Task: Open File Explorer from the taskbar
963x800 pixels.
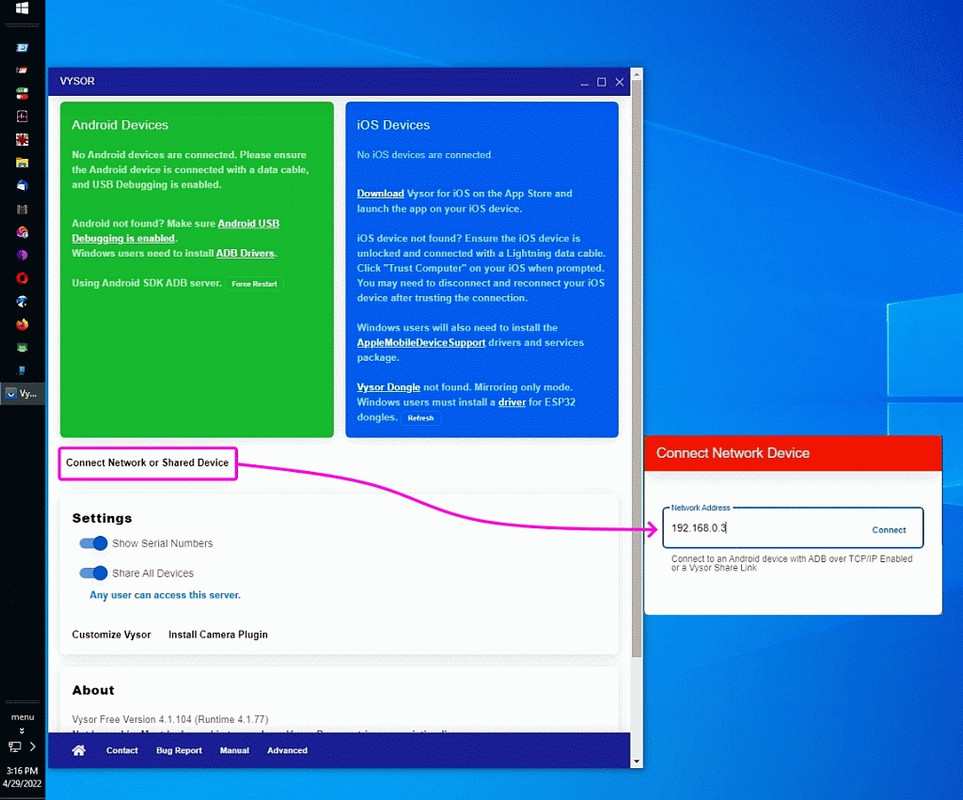Action: coord(22,163)
